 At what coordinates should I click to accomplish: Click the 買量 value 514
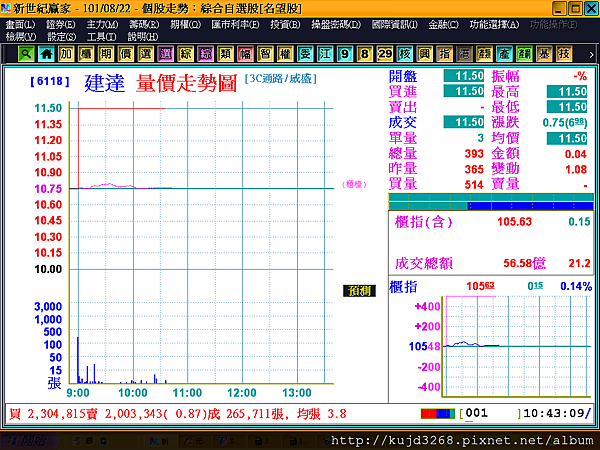click(x=474, y=185)
